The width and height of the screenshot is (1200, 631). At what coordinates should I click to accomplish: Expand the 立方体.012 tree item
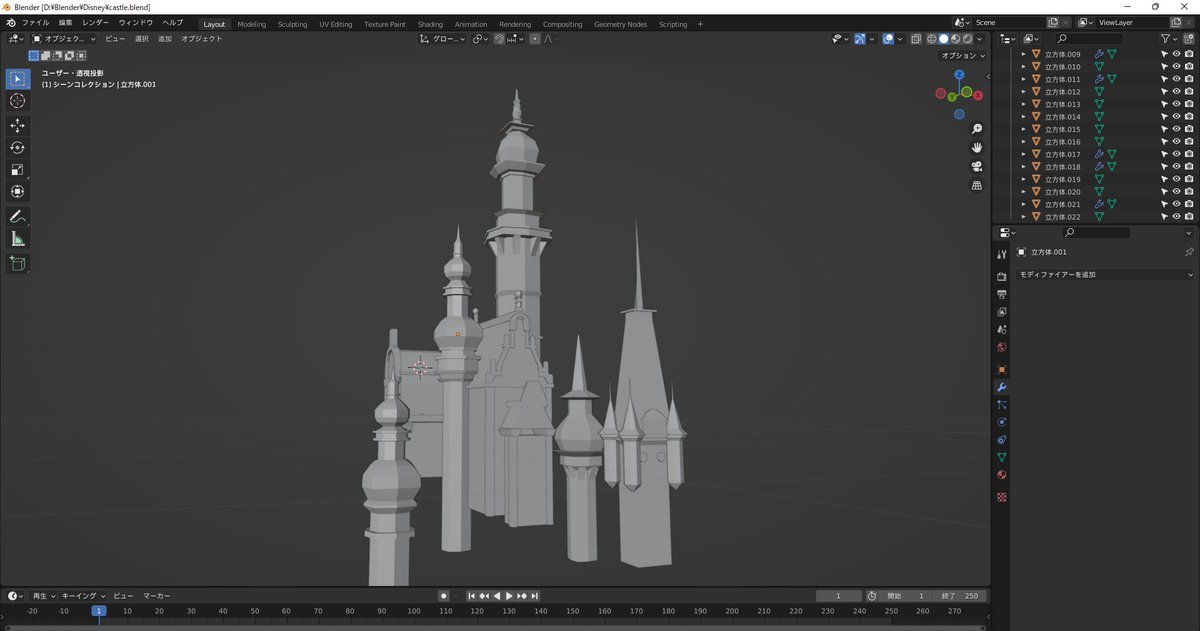click(1023, 92)
